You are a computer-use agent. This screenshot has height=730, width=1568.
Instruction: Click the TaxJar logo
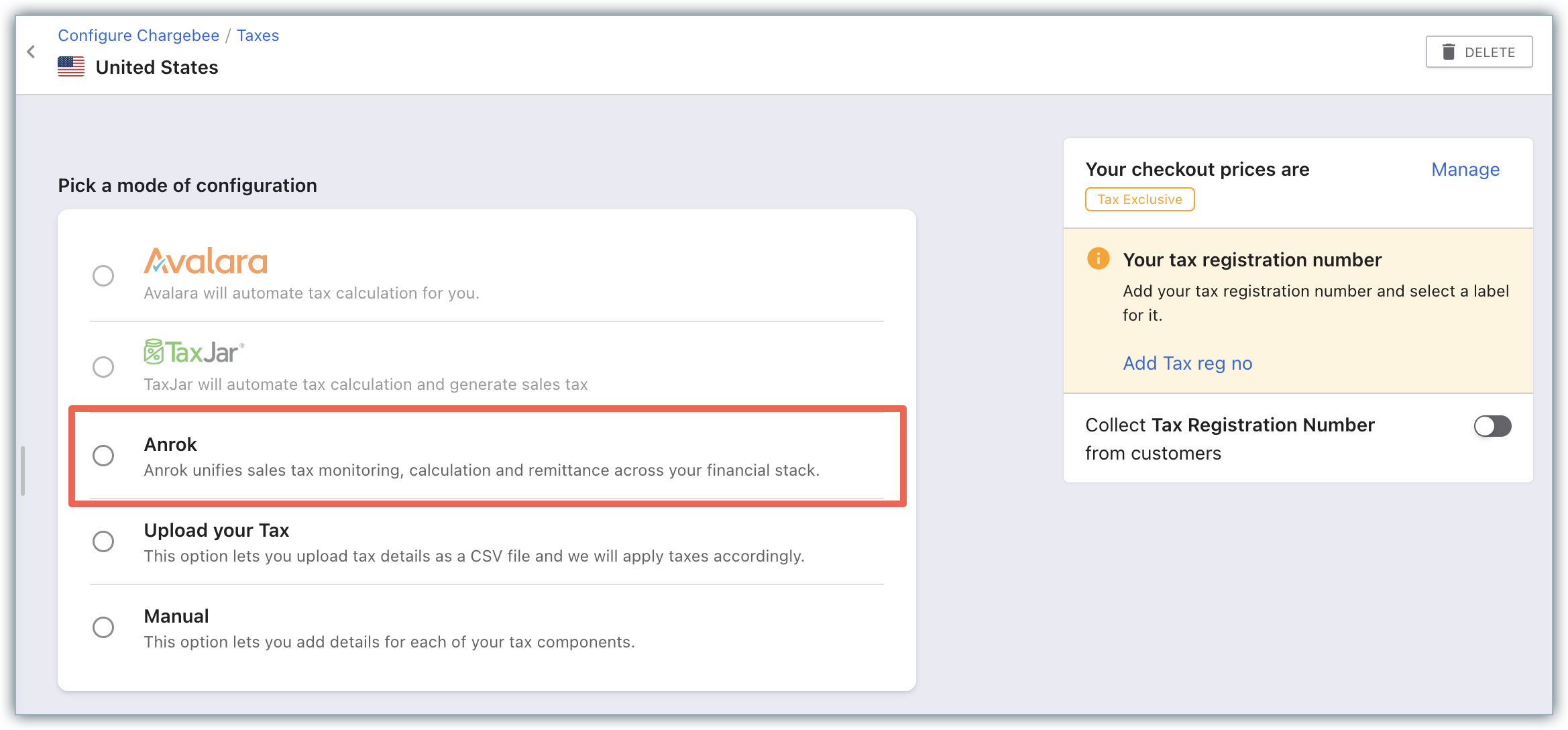194,352
